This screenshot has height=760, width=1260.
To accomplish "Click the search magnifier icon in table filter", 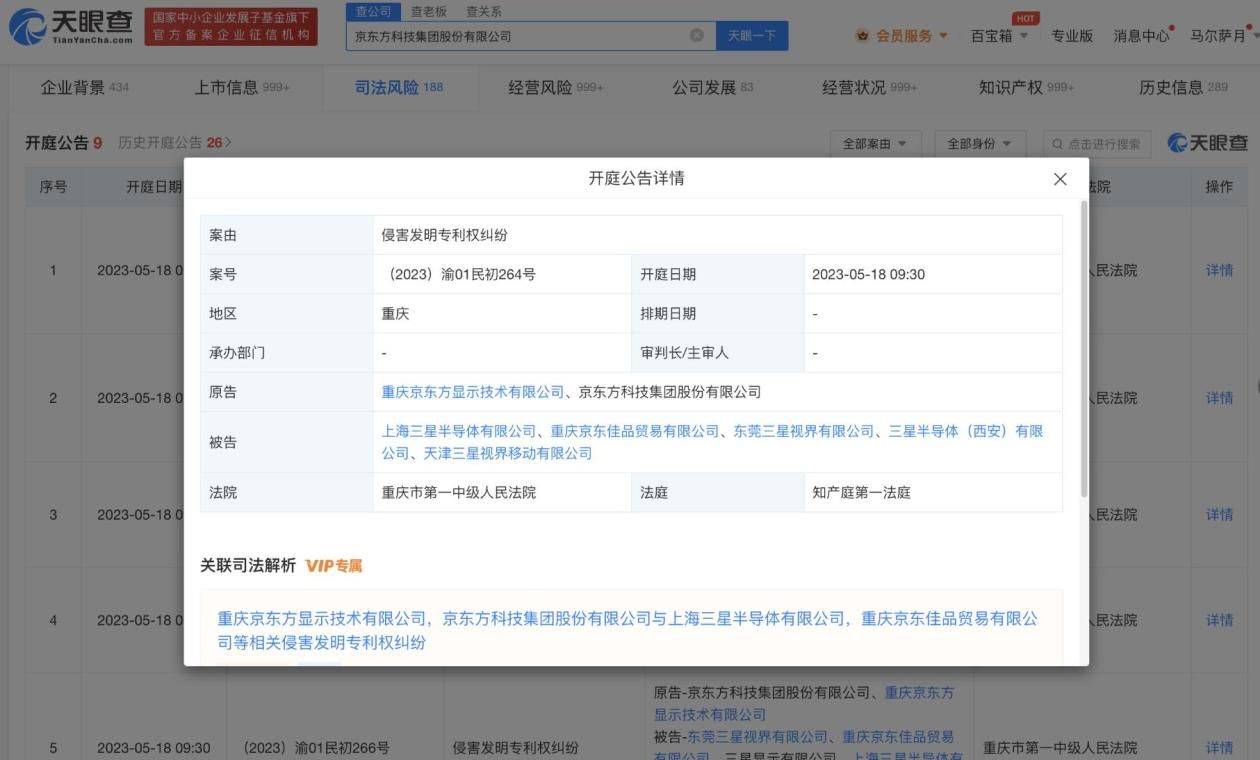I will (1058, 144).
